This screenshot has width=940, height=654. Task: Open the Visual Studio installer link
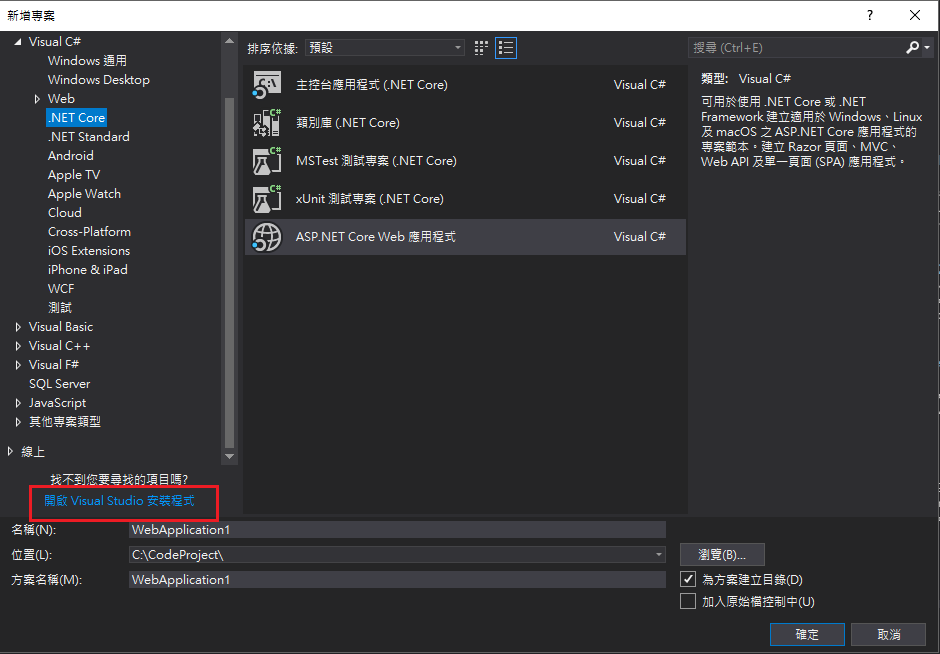coord(119,501)
